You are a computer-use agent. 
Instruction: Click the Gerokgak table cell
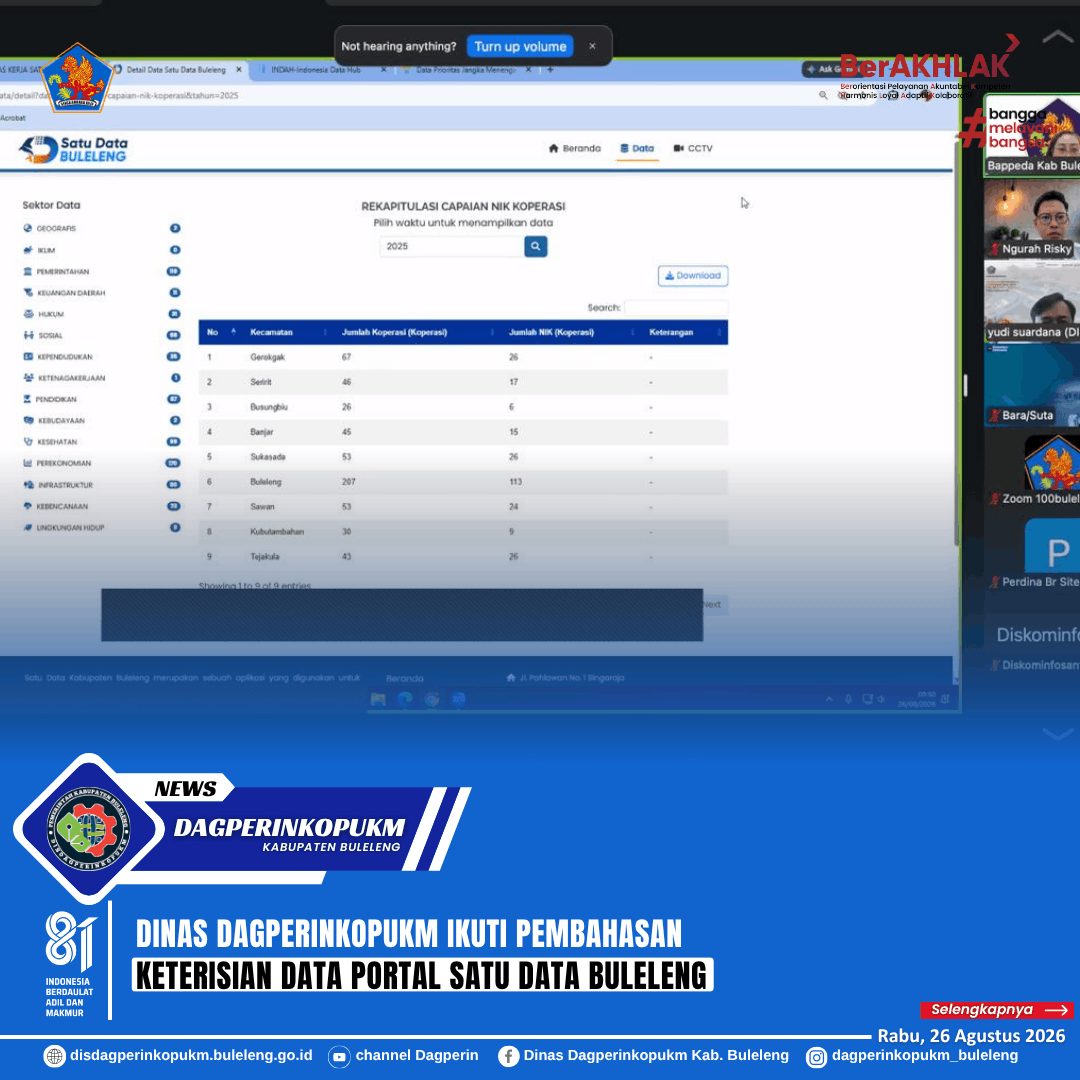click(x=267, y=357)
